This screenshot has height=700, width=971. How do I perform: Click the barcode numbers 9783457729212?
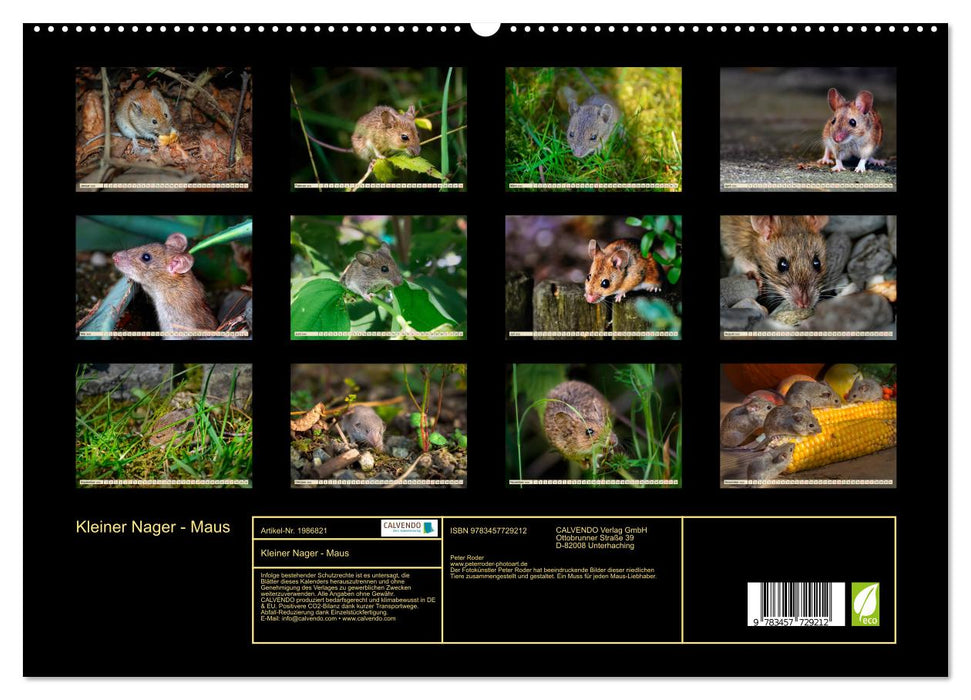(793, 620)
